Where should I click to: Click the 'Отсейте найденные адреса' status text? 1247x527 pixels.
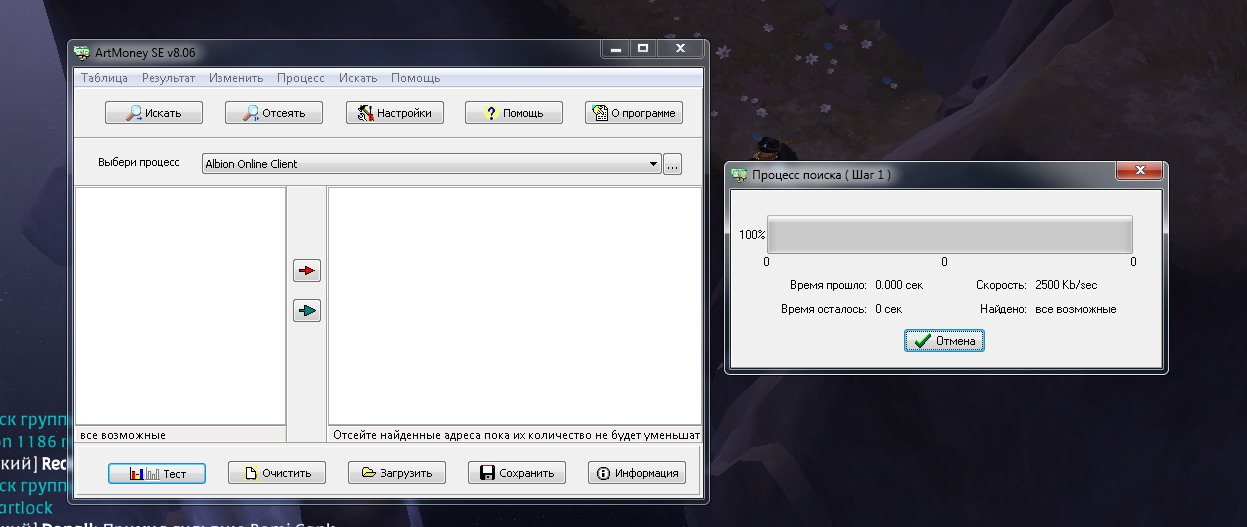point(516,435)
